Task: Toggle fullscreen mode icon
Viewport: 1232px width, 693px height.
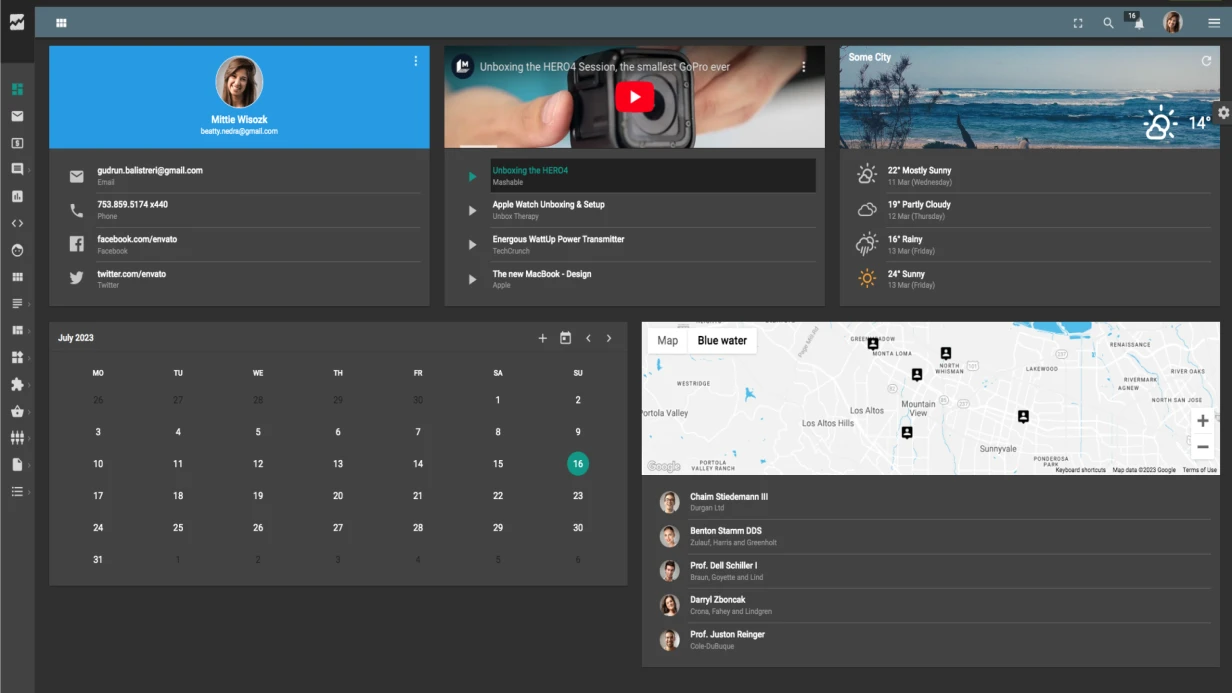Action: (1078, 23)
